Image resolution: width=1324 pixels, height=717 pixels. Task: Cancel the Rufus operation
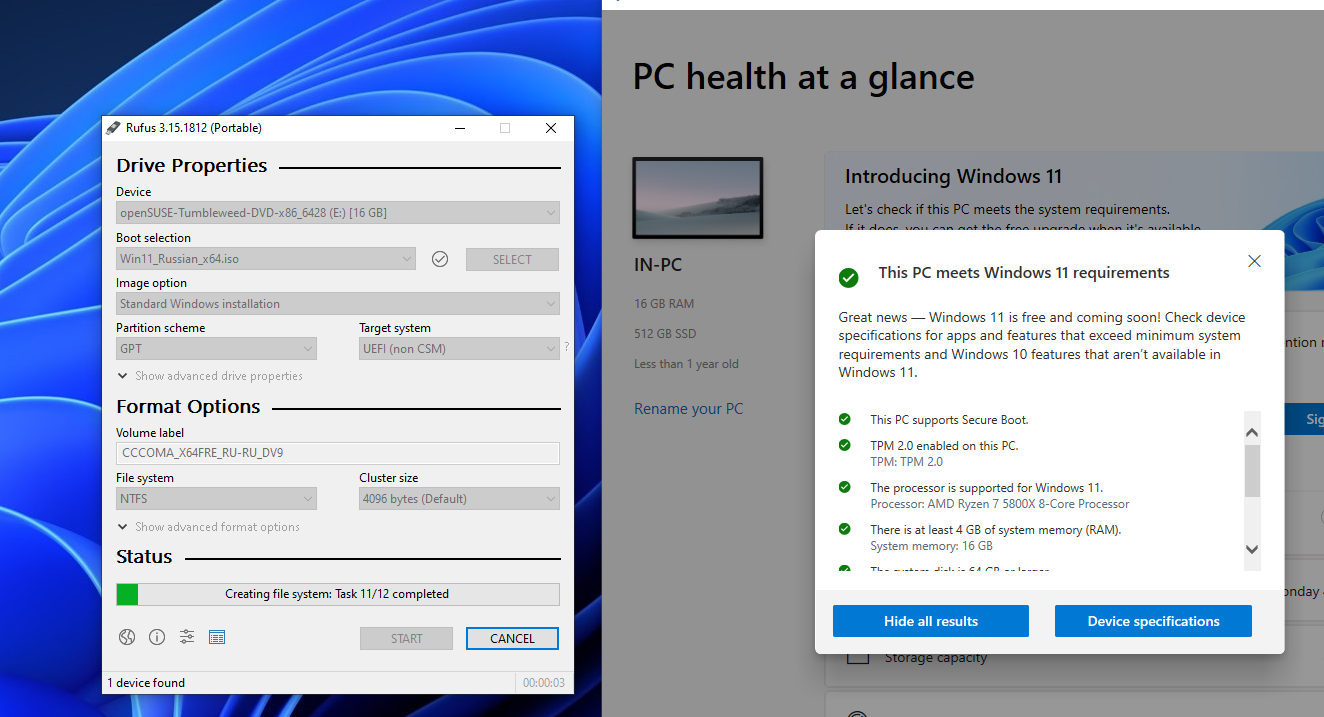pyautogui.click(x=512, y=638)
